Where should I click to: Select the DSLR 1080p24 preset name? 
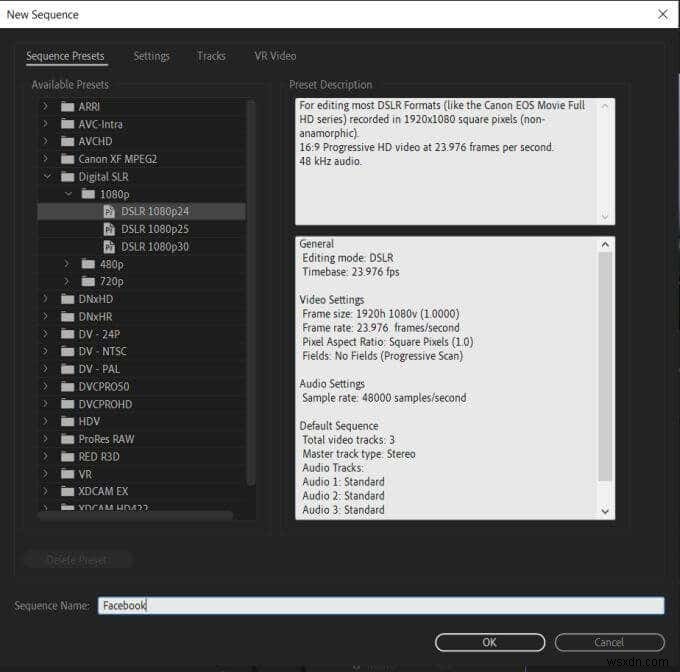pos(155,212)
